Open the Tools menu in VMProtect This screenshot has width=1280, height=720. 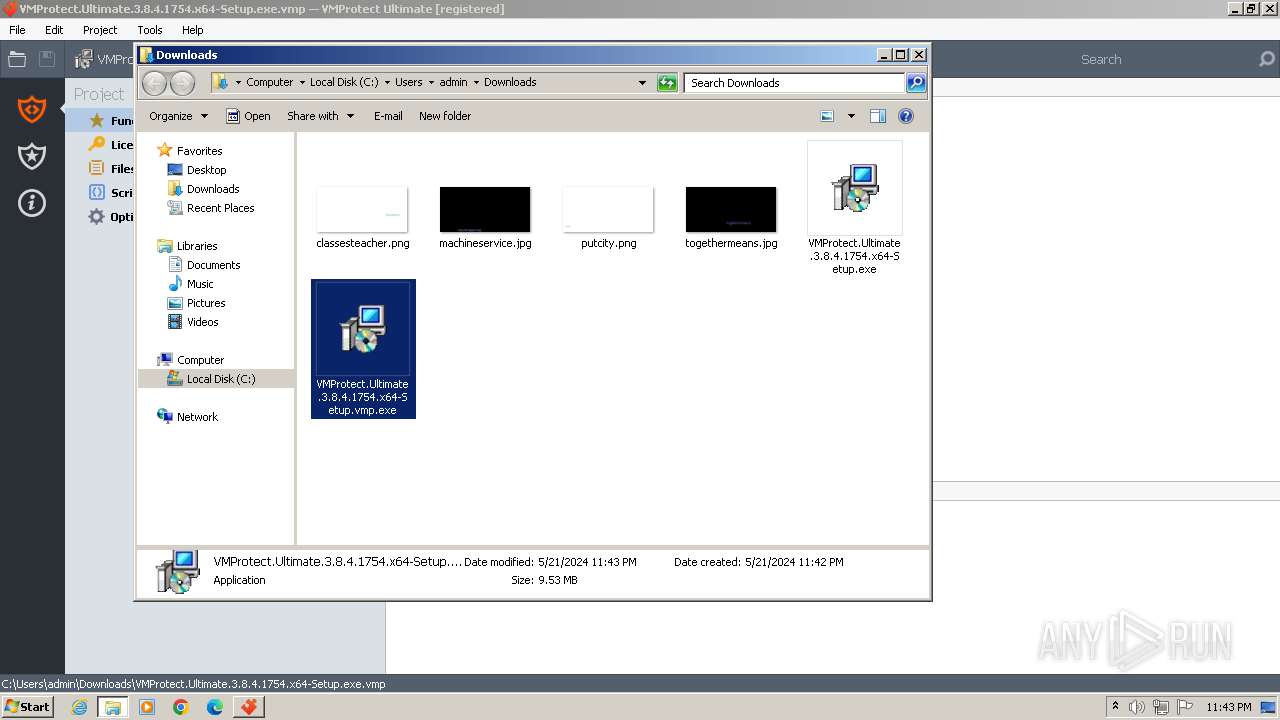click(150, 30)
